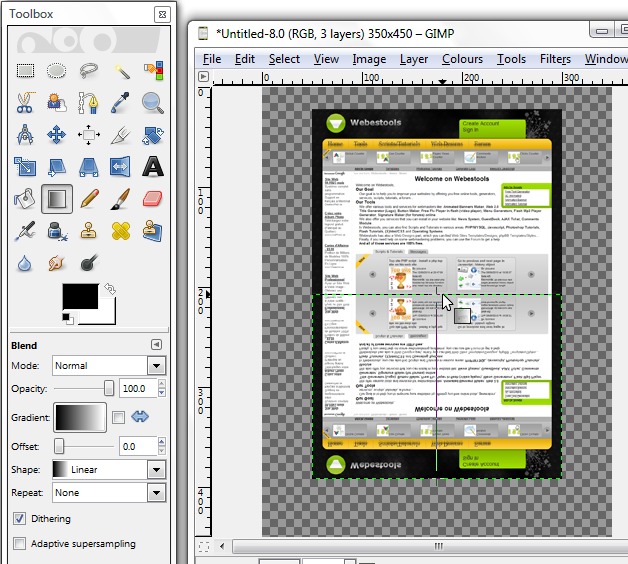Screen dimensions: 628x564
Task: Select the Alignment tool
Action: click(89, 135)
